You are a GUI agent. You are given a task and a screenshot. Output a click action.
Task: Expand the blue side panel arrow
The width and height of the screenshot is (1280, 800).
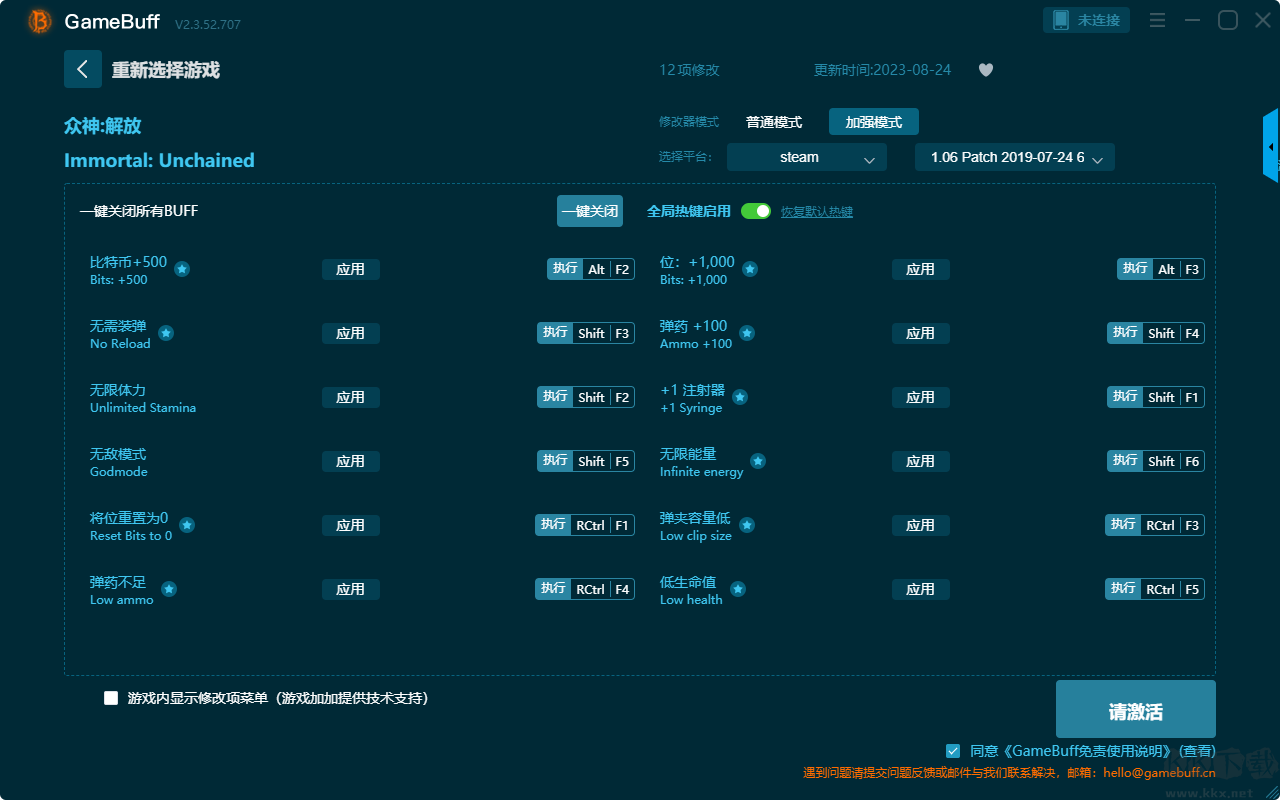[1271, 146]
